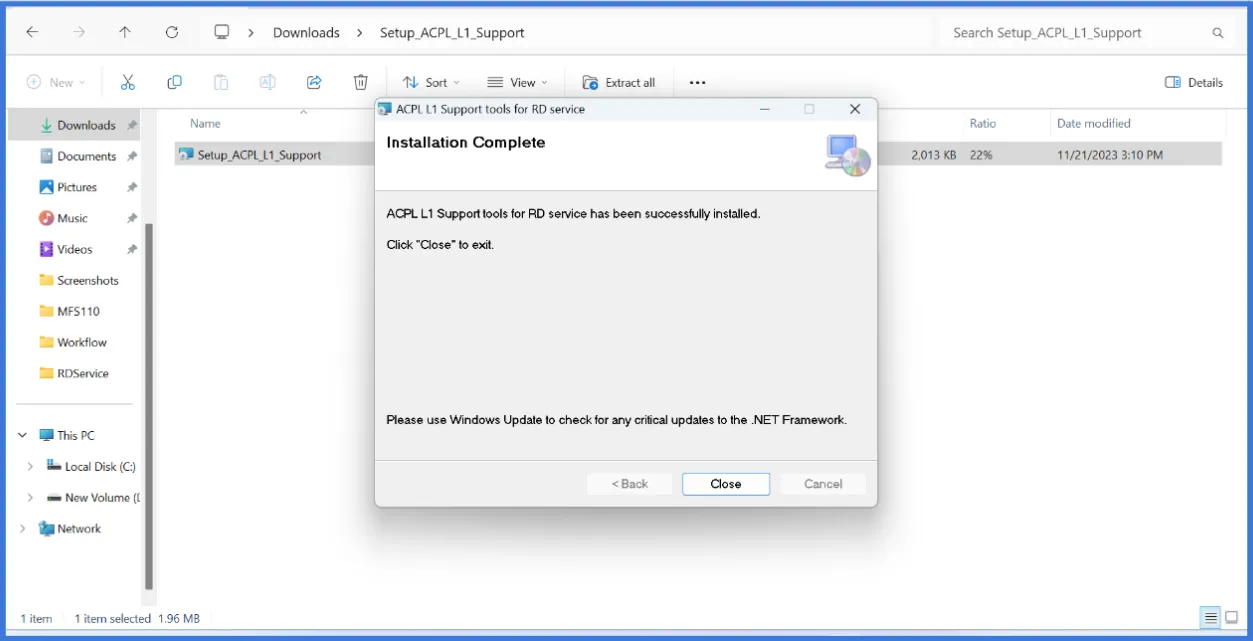Screen dimensions: 1253x641
Task: Click the 2,013 KB size cell
Action: pyautogui.click(x=934, y=155)
